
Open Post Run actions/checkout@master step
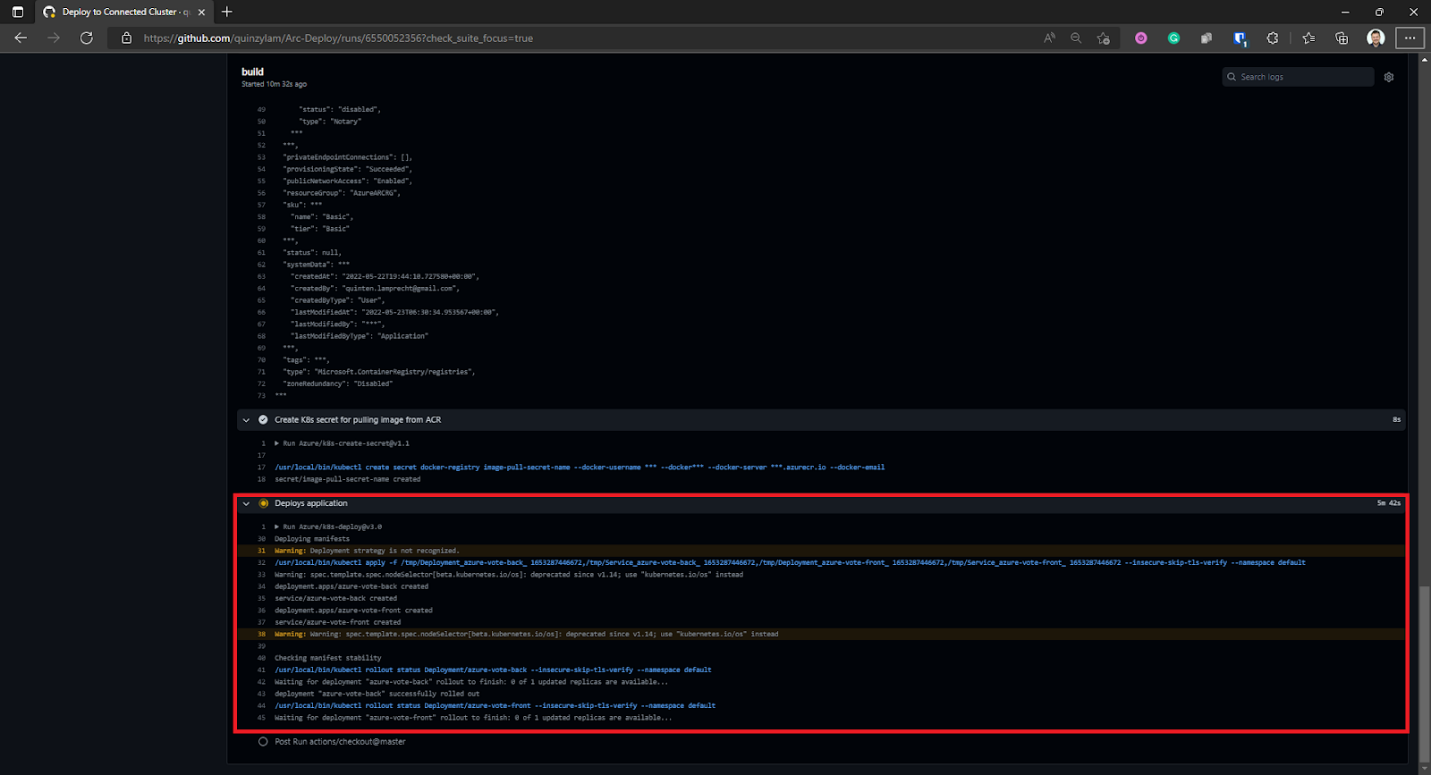340,742
